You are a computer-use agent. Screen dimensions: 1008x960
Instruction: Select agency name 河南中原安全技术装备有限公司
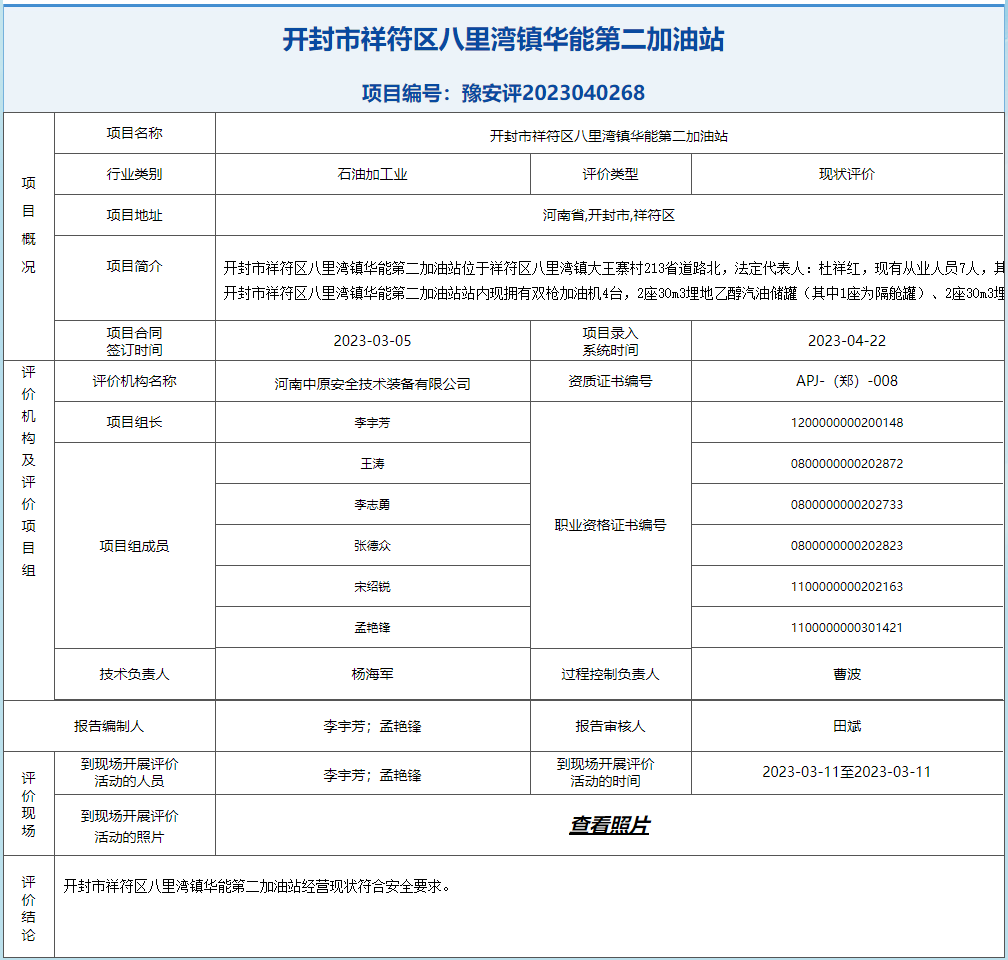373,384
